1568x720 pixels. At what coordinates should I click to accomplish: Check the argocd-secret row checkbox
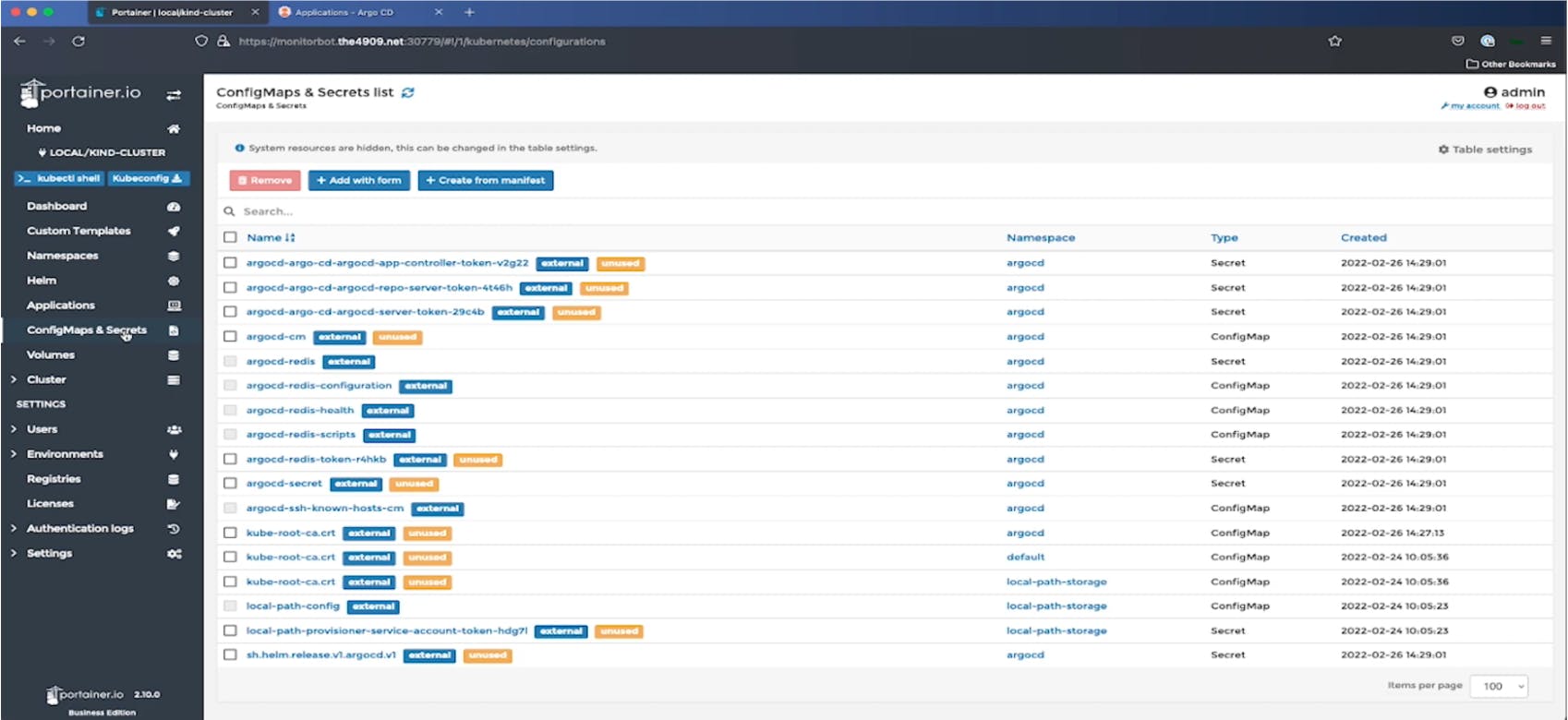point(230,484)
